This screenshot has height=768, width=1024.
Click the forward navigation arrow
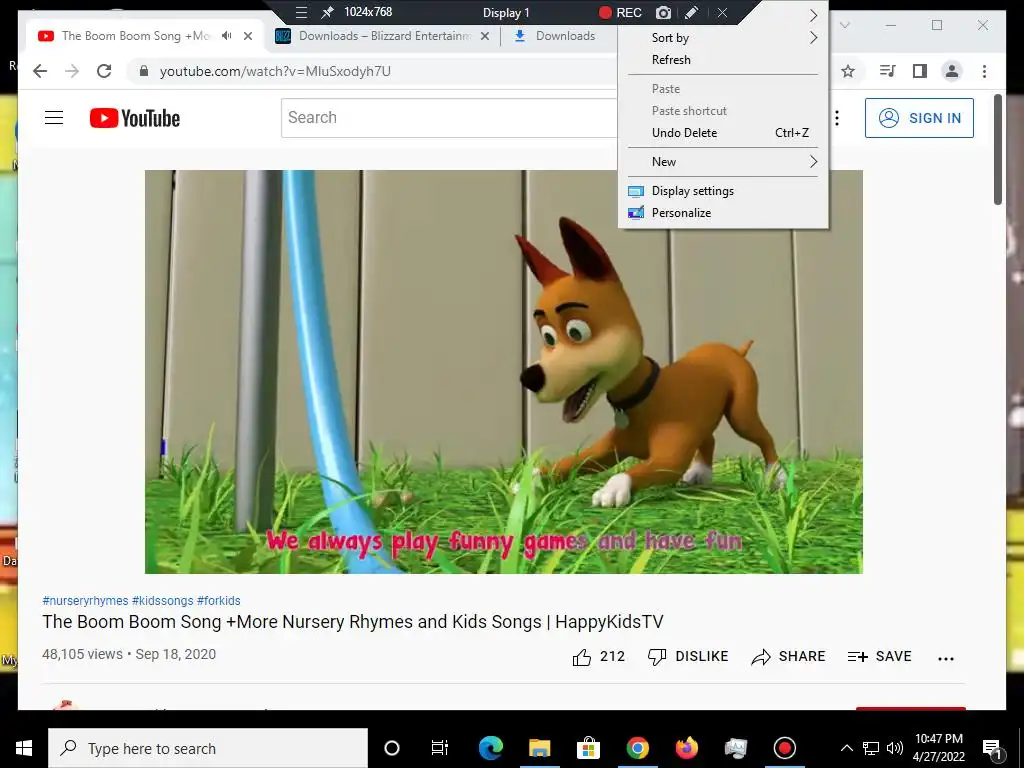coord(72,71)
